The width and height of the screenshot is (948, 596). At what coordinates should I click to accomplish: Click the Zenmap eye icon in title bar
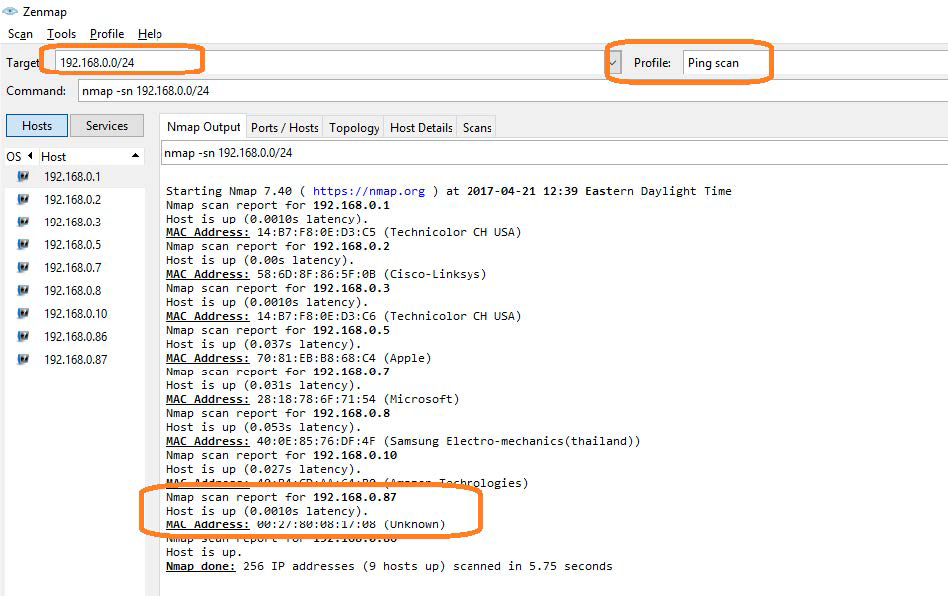click(11, 11)
